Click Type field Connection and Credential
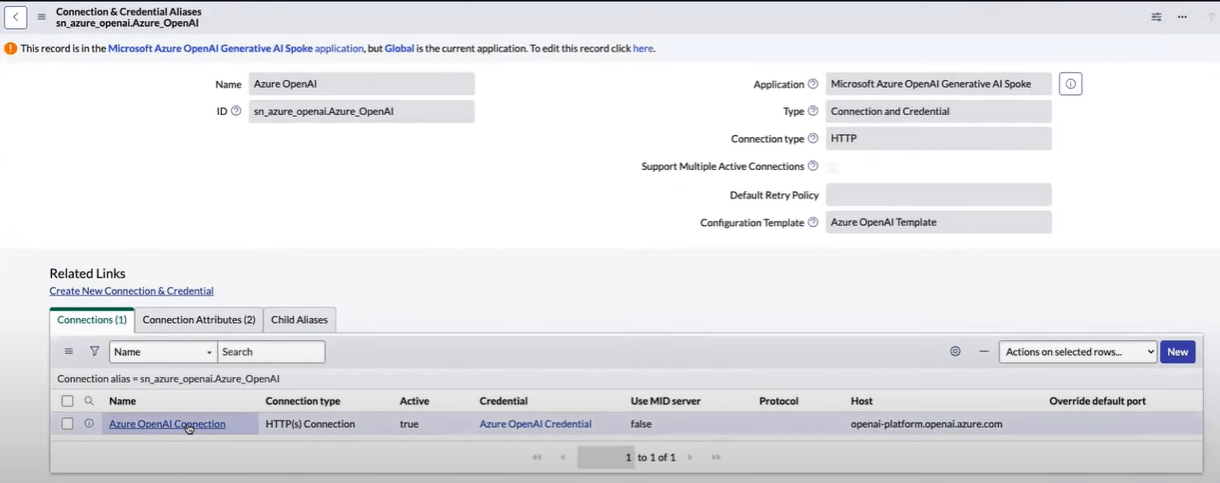The width and height of the screenshot is (1220, 483). [938, 111]
